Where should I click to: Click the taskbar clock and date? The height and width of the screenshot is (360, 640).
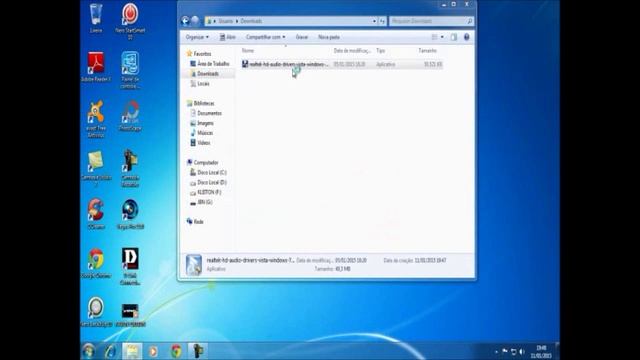pos(541,351)
